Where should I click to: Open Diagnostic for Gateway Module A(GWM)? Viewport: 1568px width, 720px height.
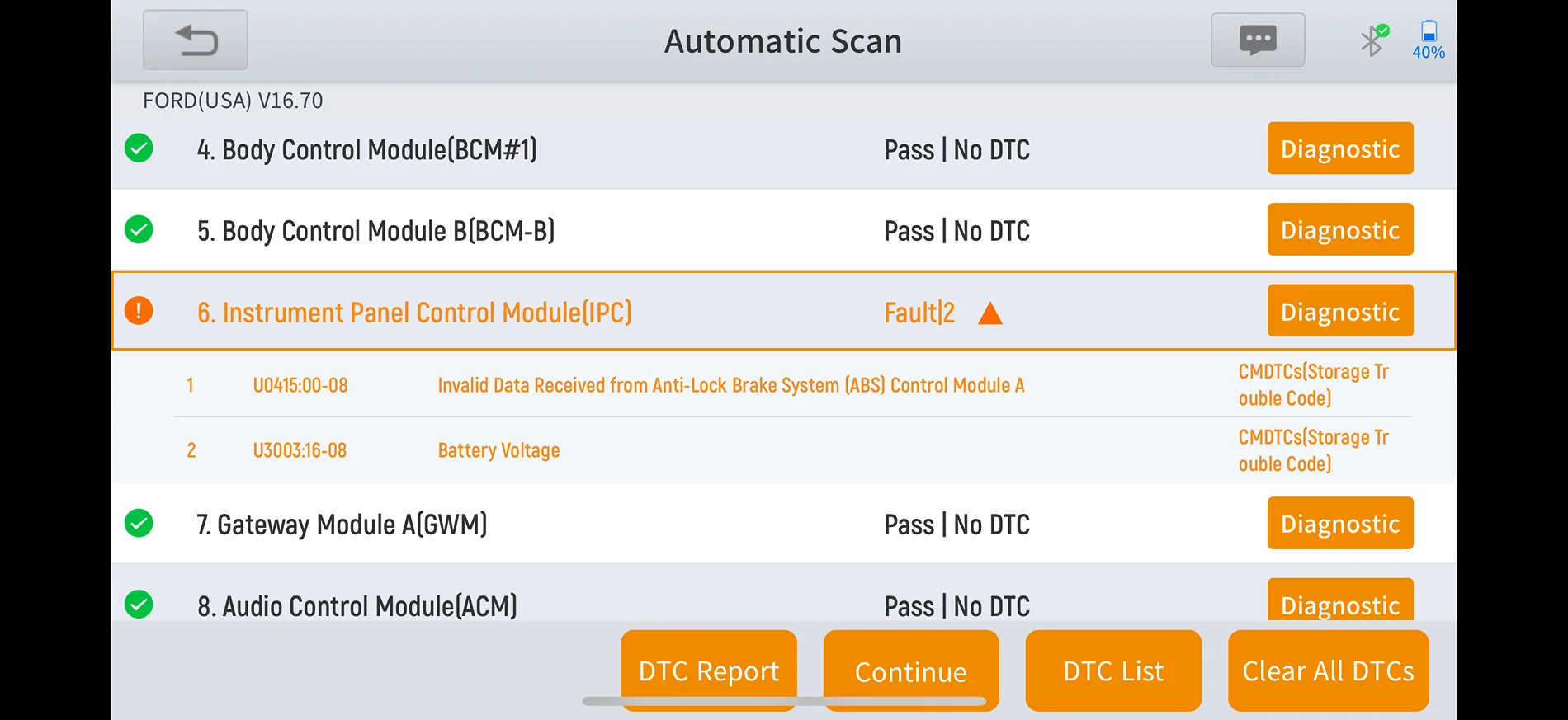tap(1340, 523)
